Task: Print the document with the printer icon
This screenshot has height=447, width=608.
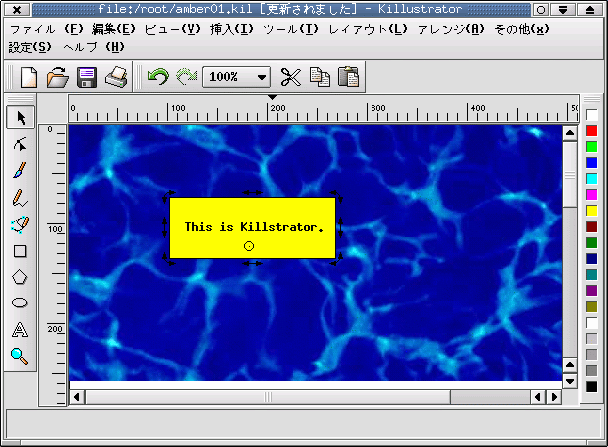Action: click(x=116, y=77)
